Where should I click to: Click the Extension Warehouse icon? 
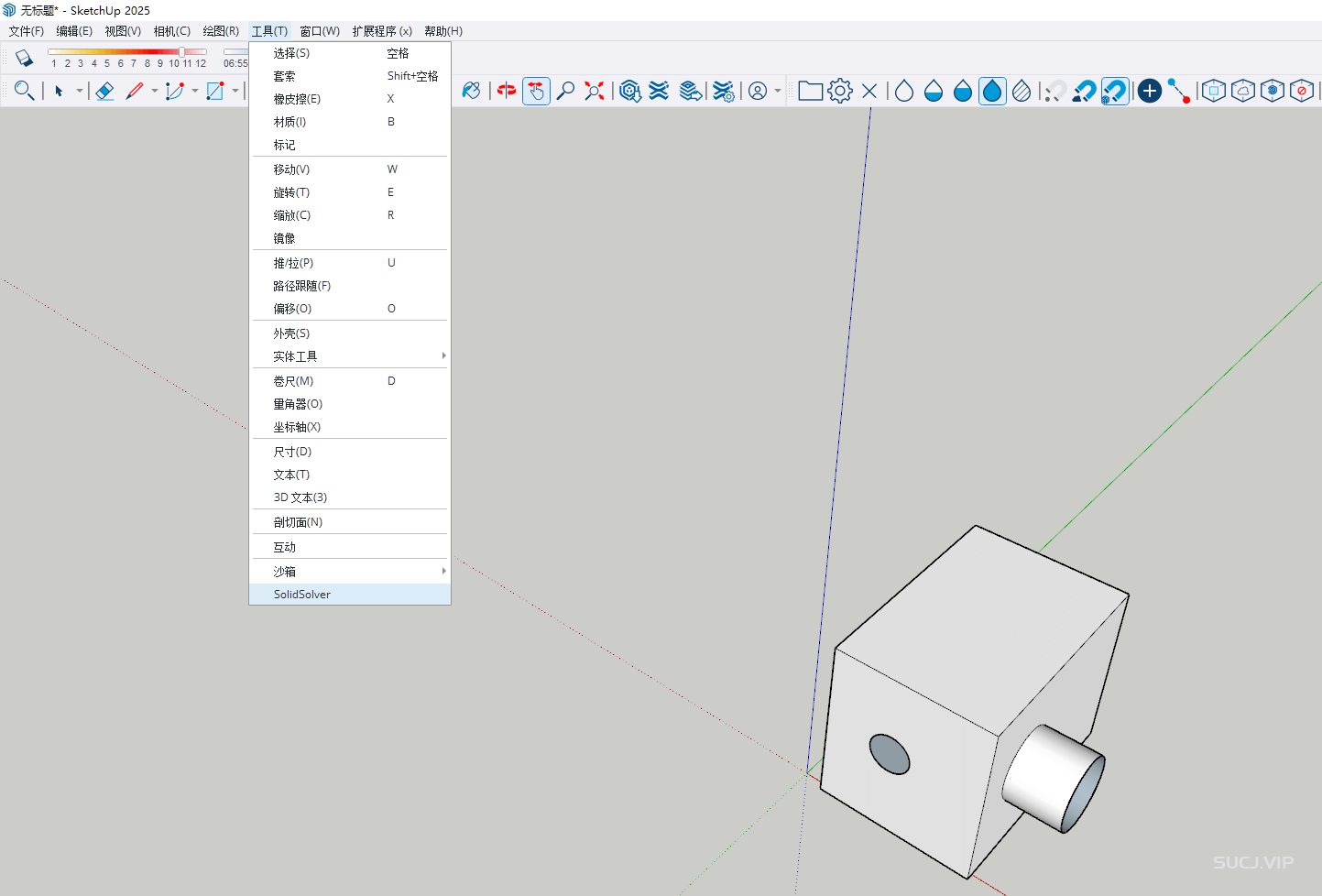(x=659, y=91)
